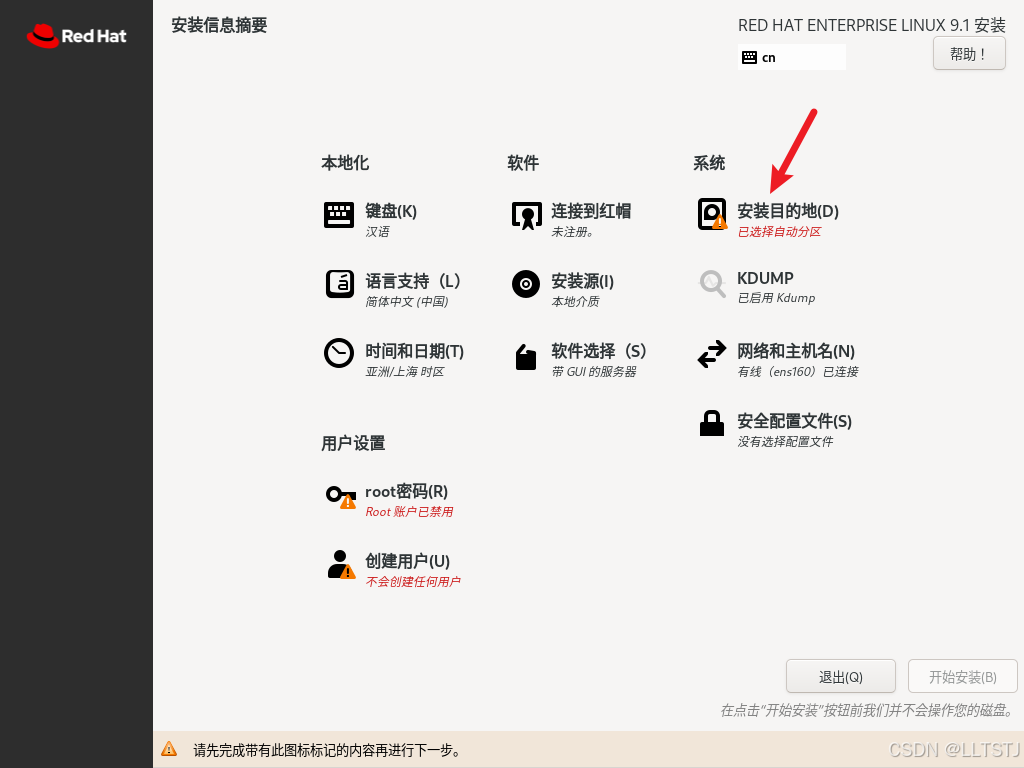The image size is (1024, 768).
Task: Click status text 不会创建任何用户
Action: [x=413, y=582]
